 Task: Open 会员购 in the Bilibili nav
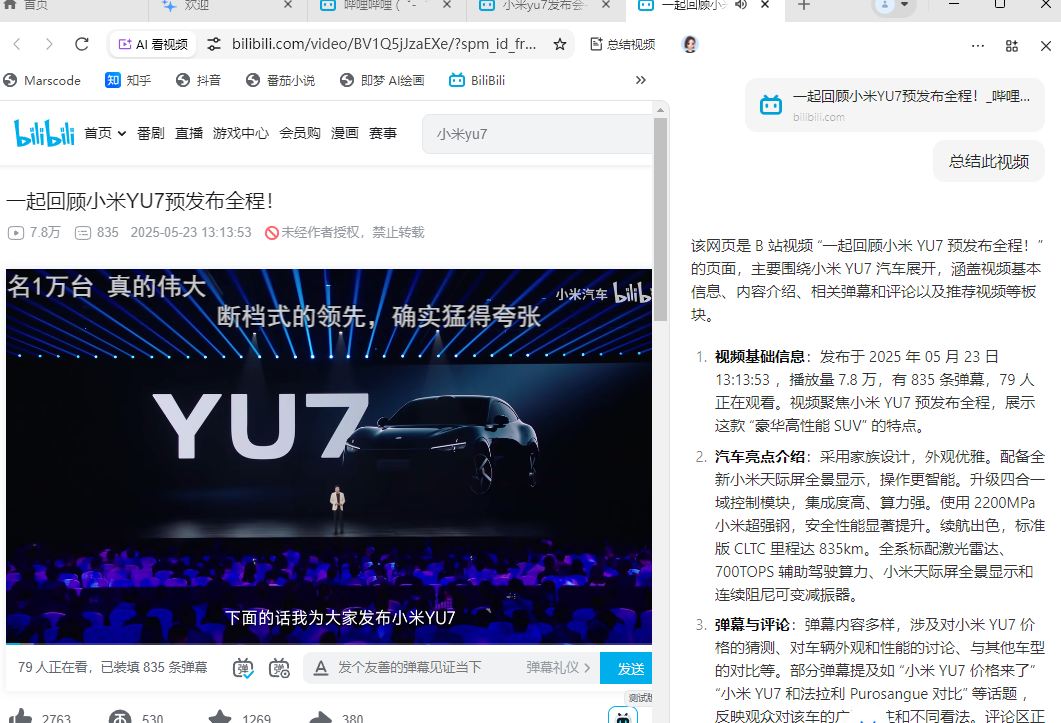[300, 133]
